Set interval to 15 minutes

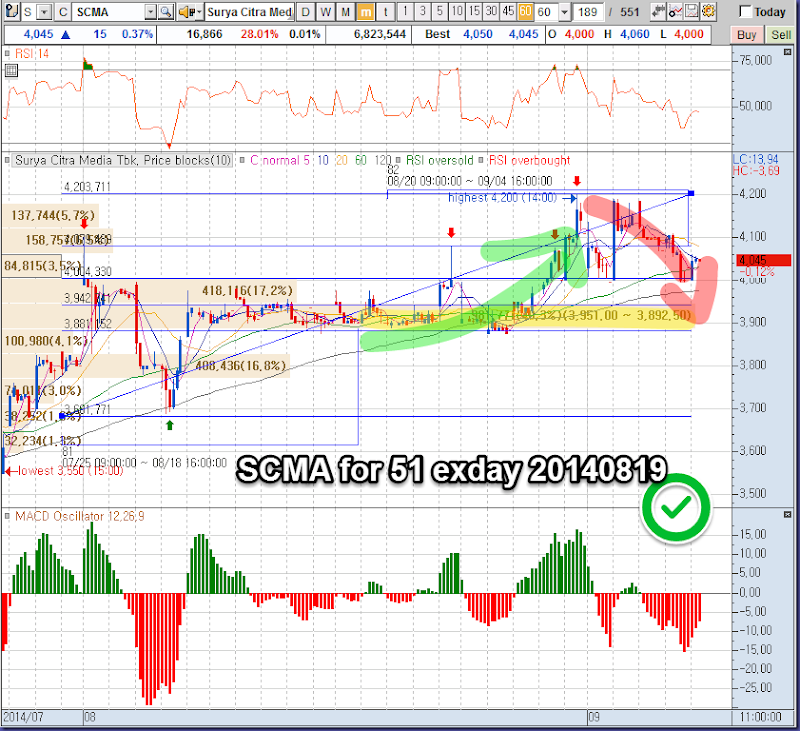pyautogui.click(x=474, y=11)
